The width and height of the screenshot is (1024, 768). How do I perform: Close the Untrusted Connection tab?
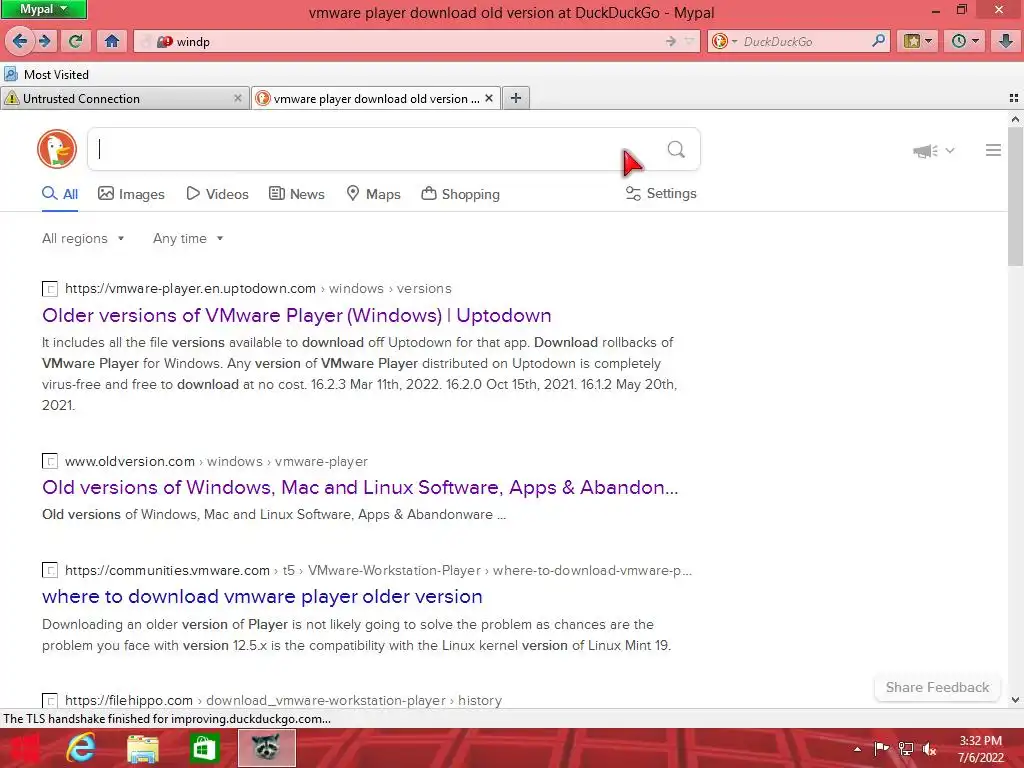click(238, 98)
